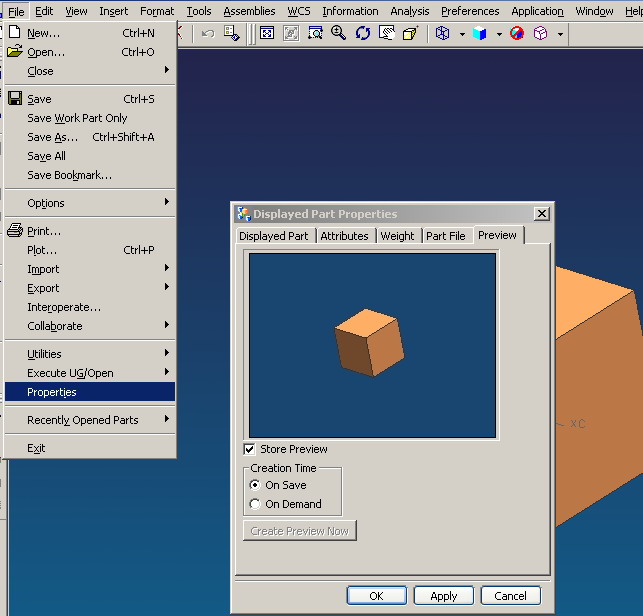Viewport: 643px width, 616px height.
Task: Select the Preview tab
Action: coord(497,235)
